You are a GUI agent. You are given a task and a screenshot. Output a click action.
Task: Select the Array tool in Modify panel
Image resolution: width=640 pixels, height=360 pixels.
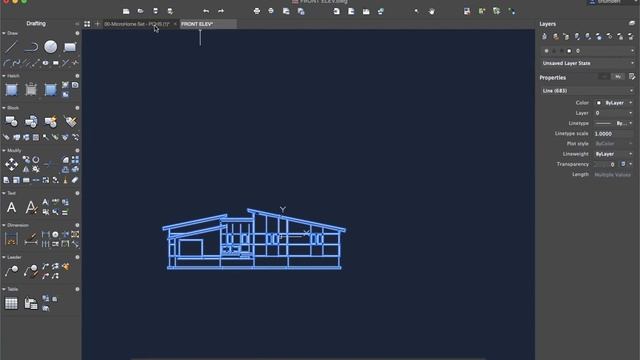(75, 160)
